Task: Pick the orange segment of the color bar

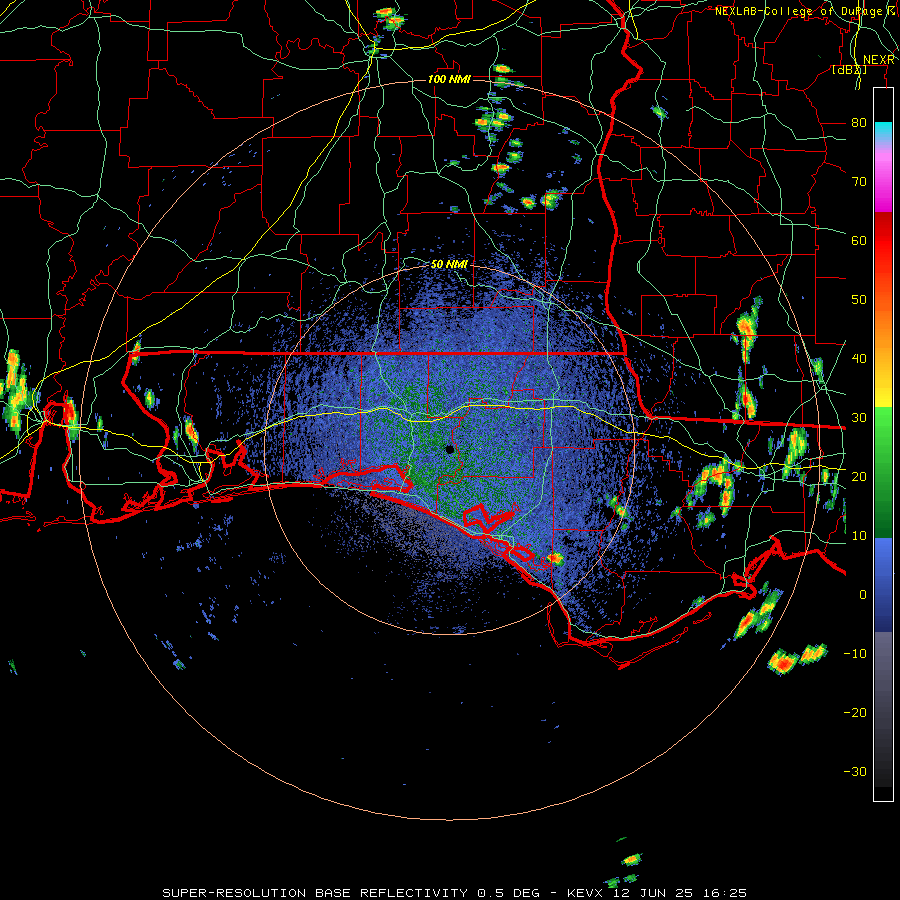Action: [x=883, y=321]
